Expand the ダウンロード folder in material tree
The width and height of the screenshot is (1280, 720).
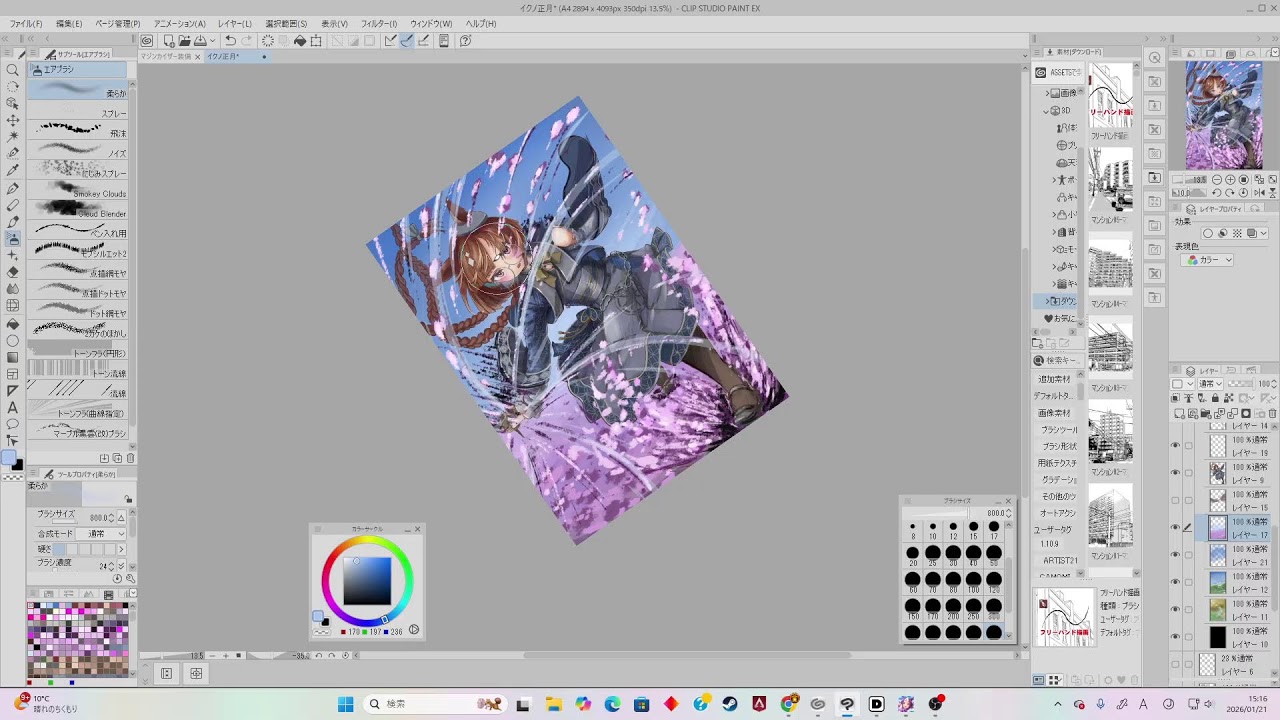[1046, 301]
